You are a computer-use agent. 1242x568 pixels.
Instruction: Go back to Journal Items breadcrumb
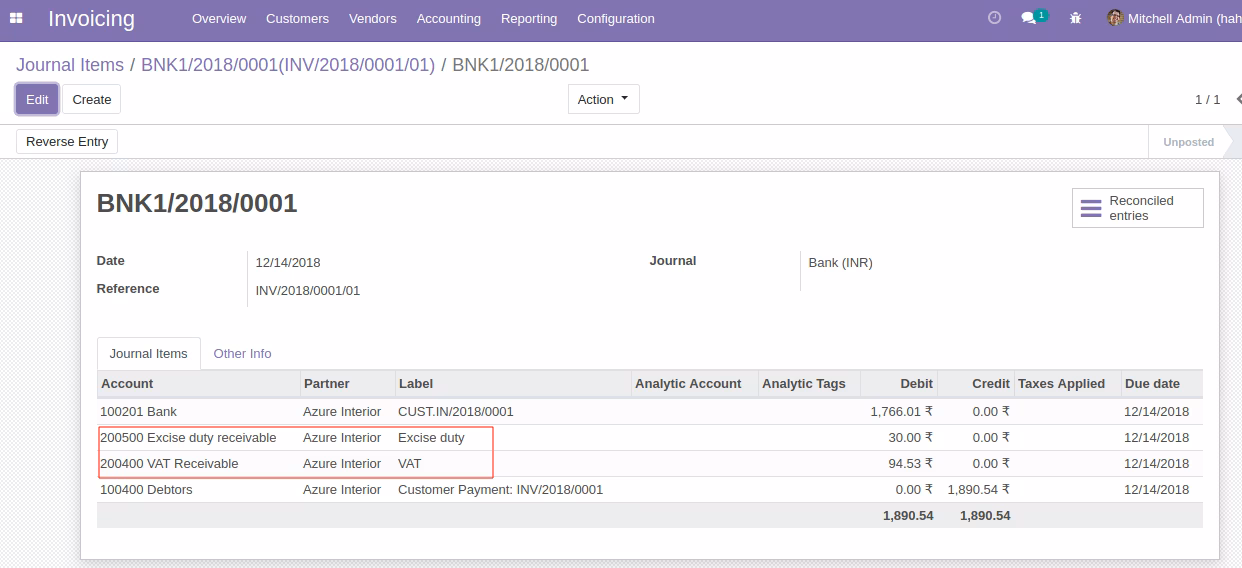click(x=70, y=65)
